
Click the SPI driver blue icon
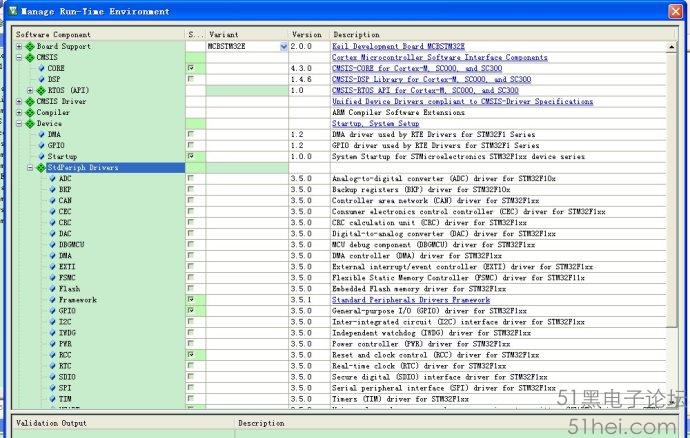click(52, 388)
